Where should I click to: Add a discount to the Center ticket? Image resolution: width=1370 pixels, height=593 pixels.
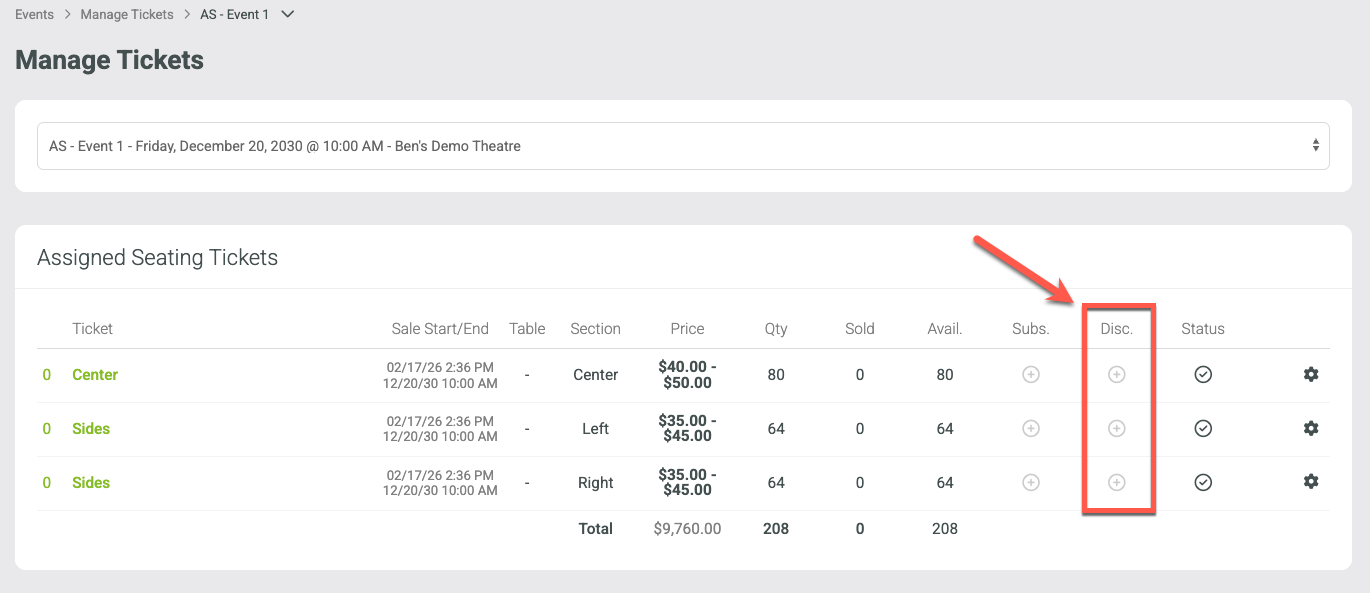click(1117, 374)
